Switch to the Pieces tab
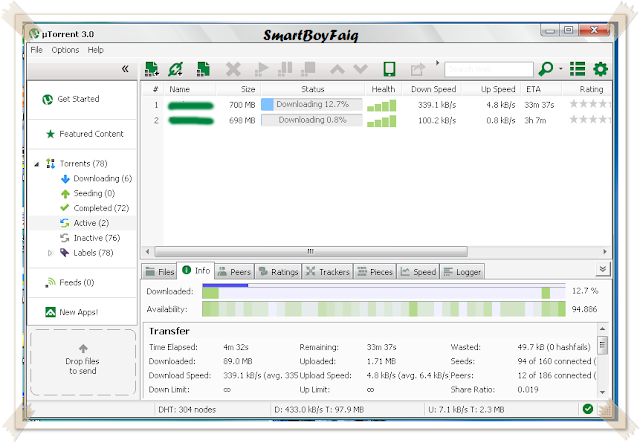Image resolution: width=640 pixels, height=443 pixels. point(375,272)
